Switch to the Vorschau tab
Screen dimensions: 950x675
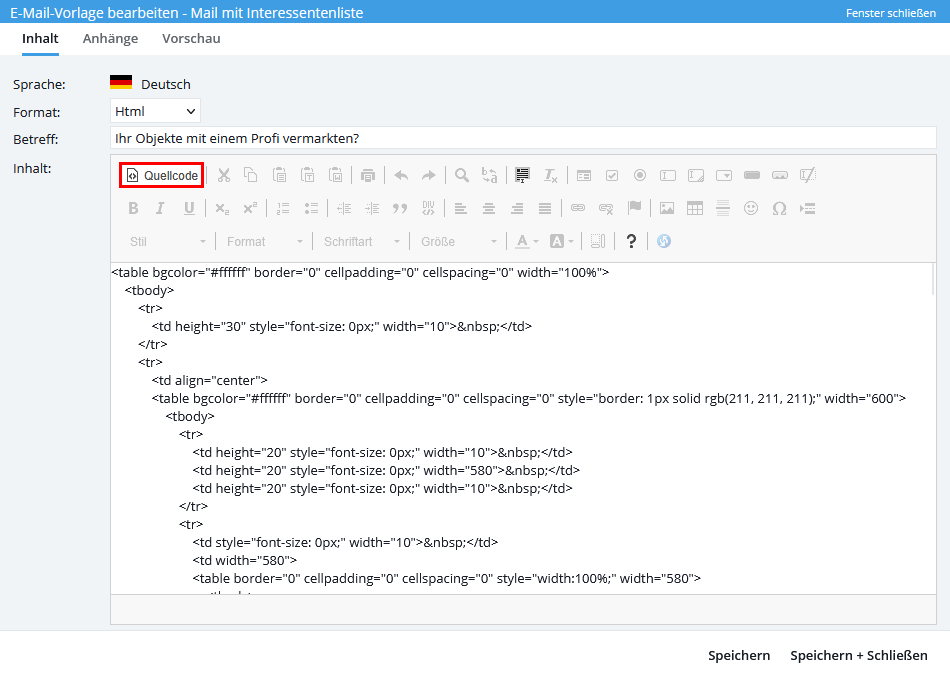(191, 38)
